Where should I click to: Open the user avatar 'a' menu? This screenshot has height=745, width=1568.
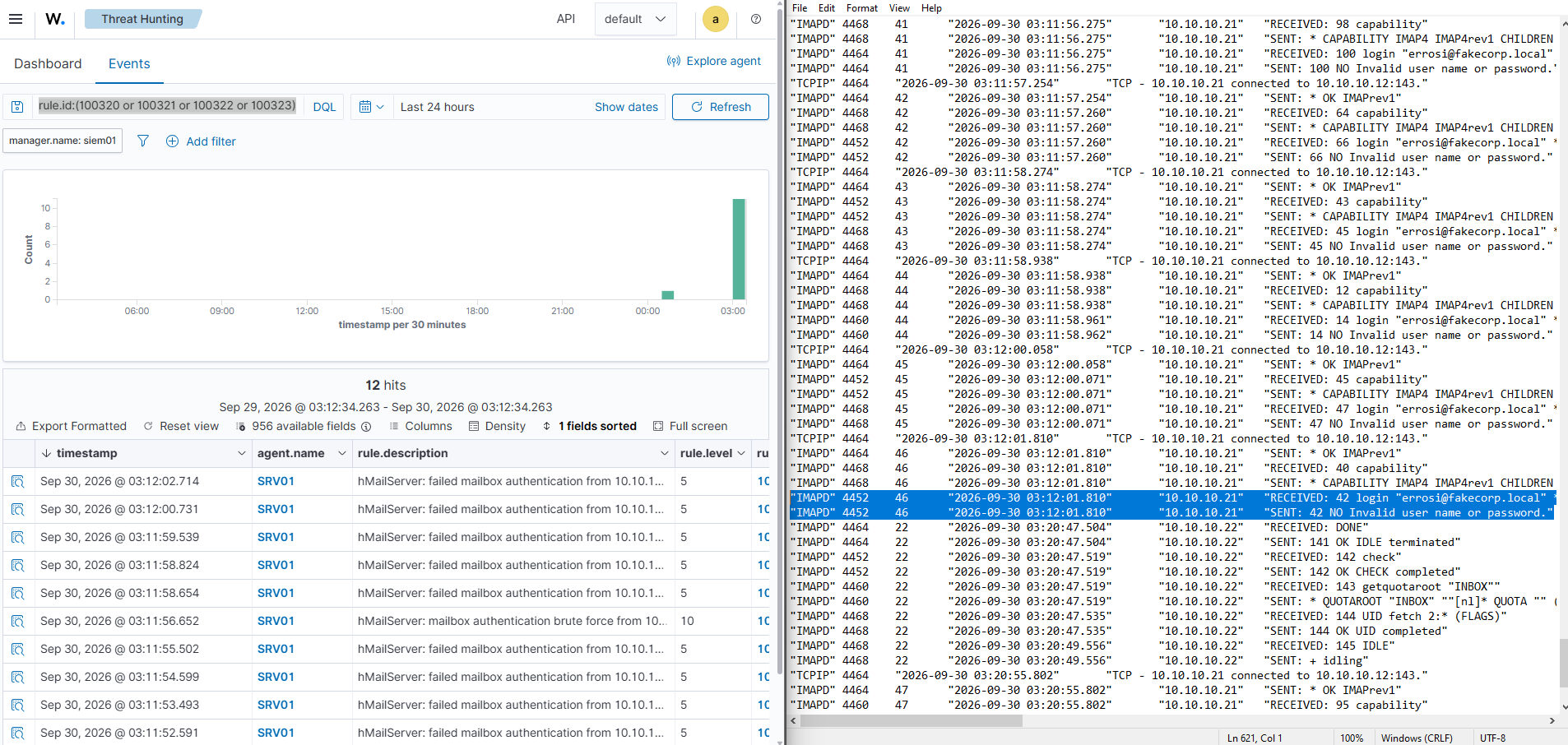[x=716, y=19]
